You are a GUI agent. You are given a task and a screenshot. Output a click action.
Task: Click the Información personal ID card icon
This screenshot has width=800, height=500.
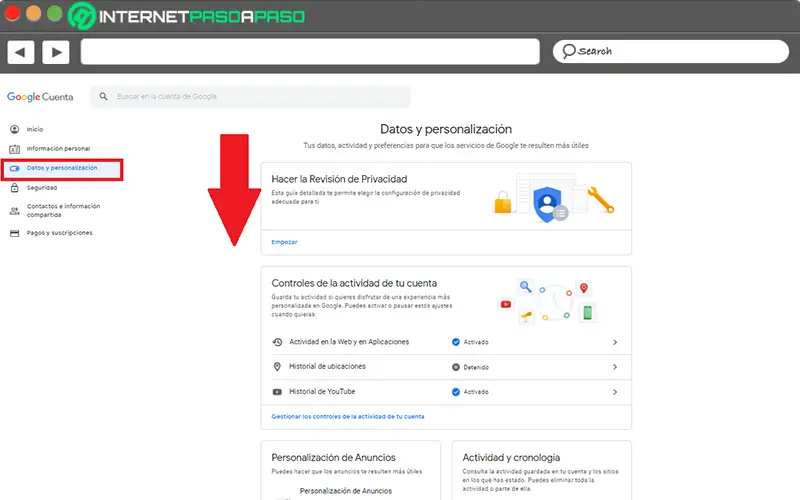pyautogui.click(x=15, y=149)
